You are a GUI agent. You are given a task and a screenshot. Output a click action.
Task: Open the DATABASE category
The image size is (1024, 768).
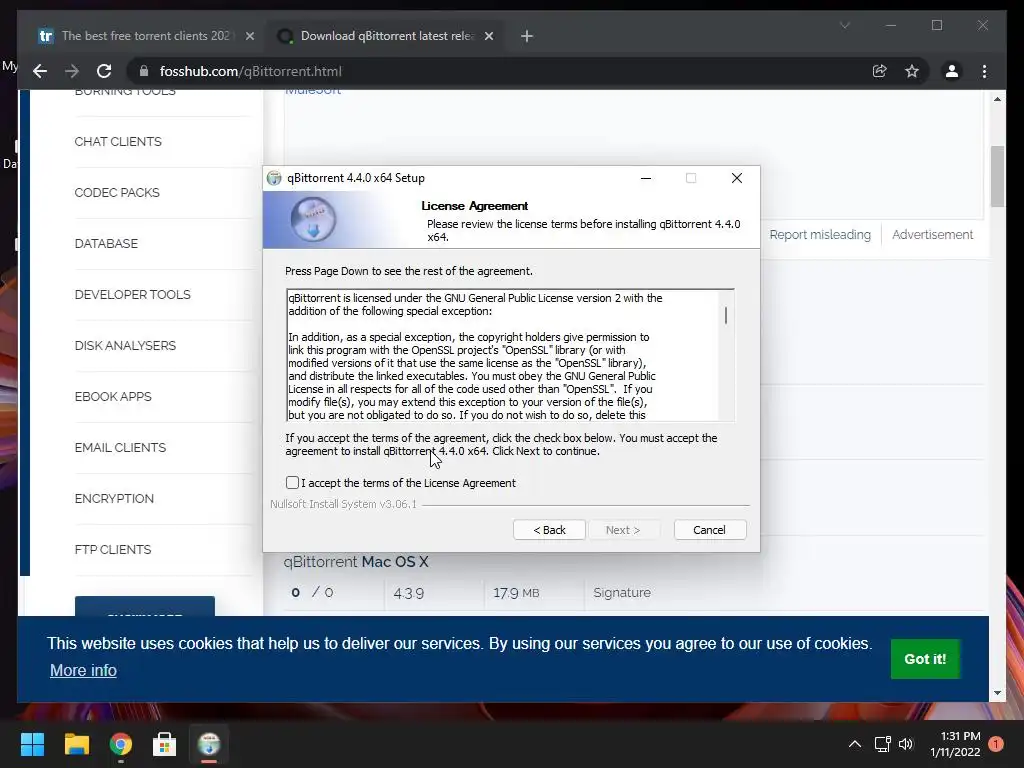tap(106, 244)
